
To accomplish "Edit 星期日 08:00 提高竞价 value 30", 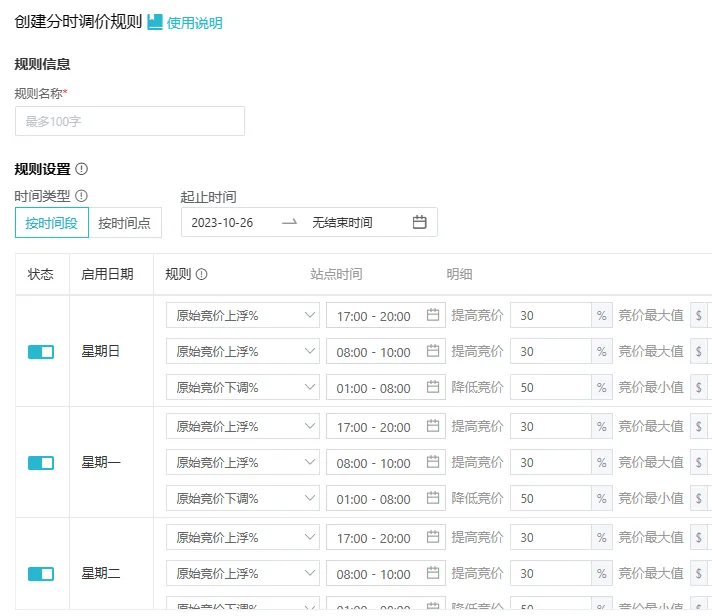I will [x=551, y=351].
